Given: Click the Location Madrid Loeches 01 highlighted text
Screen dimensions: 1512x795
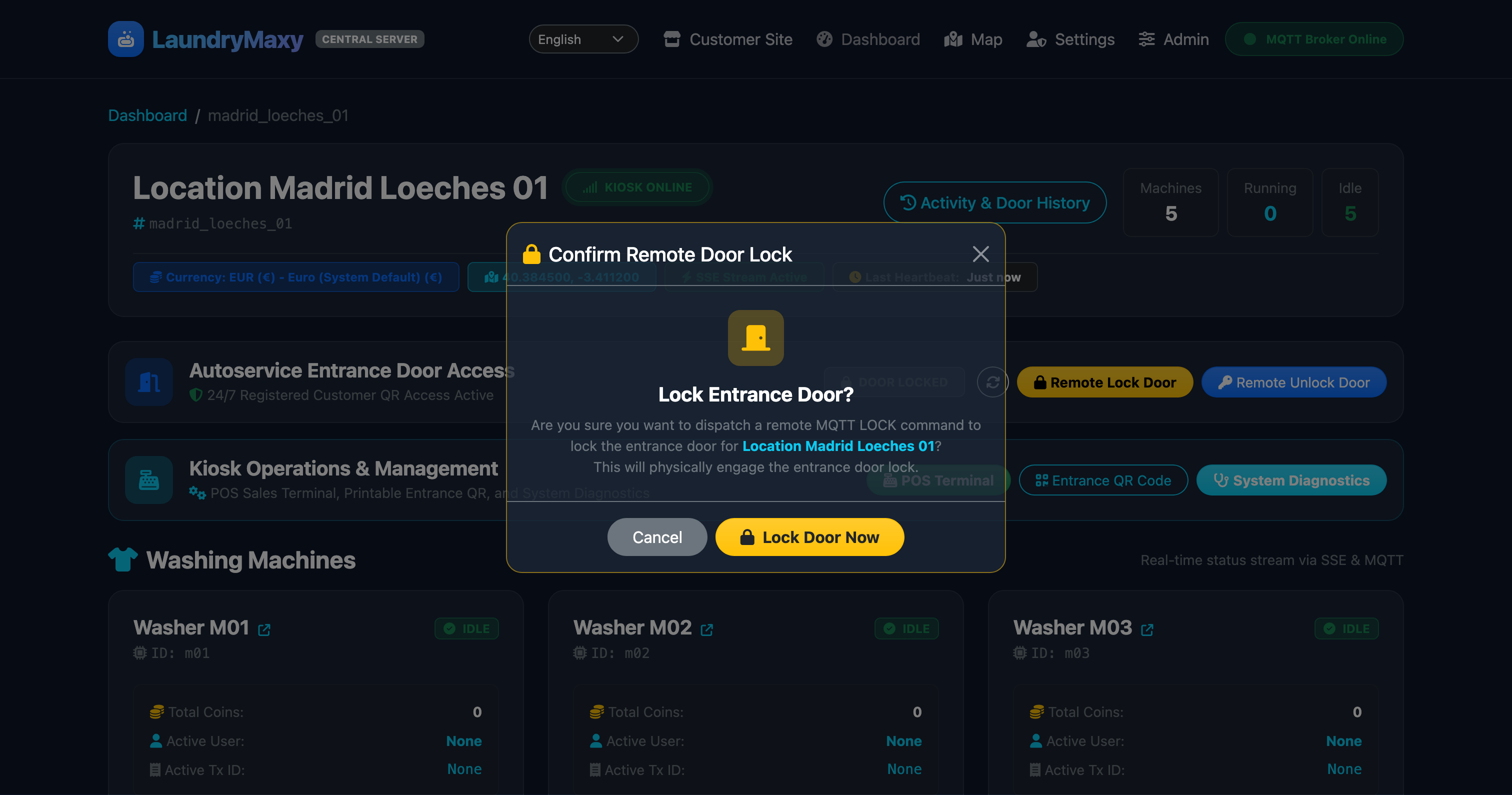Looking at the screenshot, I should pyautogui.click(x=838, y=445).
